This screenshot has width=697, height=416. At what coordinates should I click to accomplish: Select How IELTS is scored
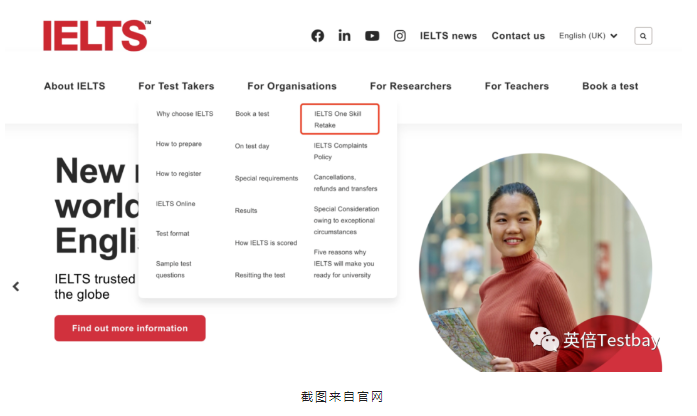tap(266, 243)
